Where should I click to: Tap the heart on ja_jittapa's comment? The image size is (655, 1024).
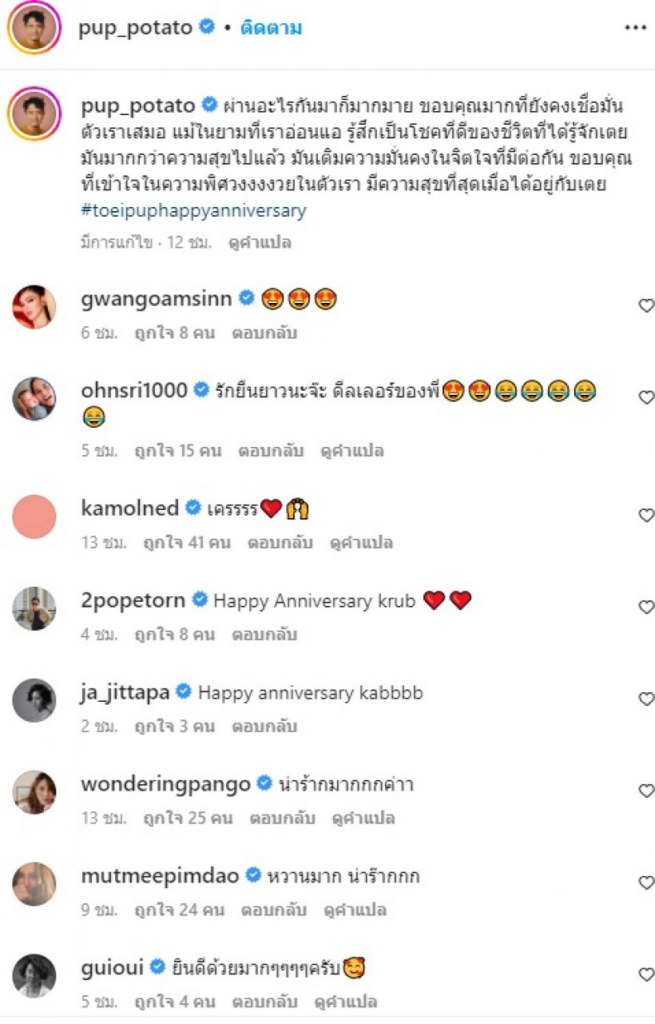[646, 699]
